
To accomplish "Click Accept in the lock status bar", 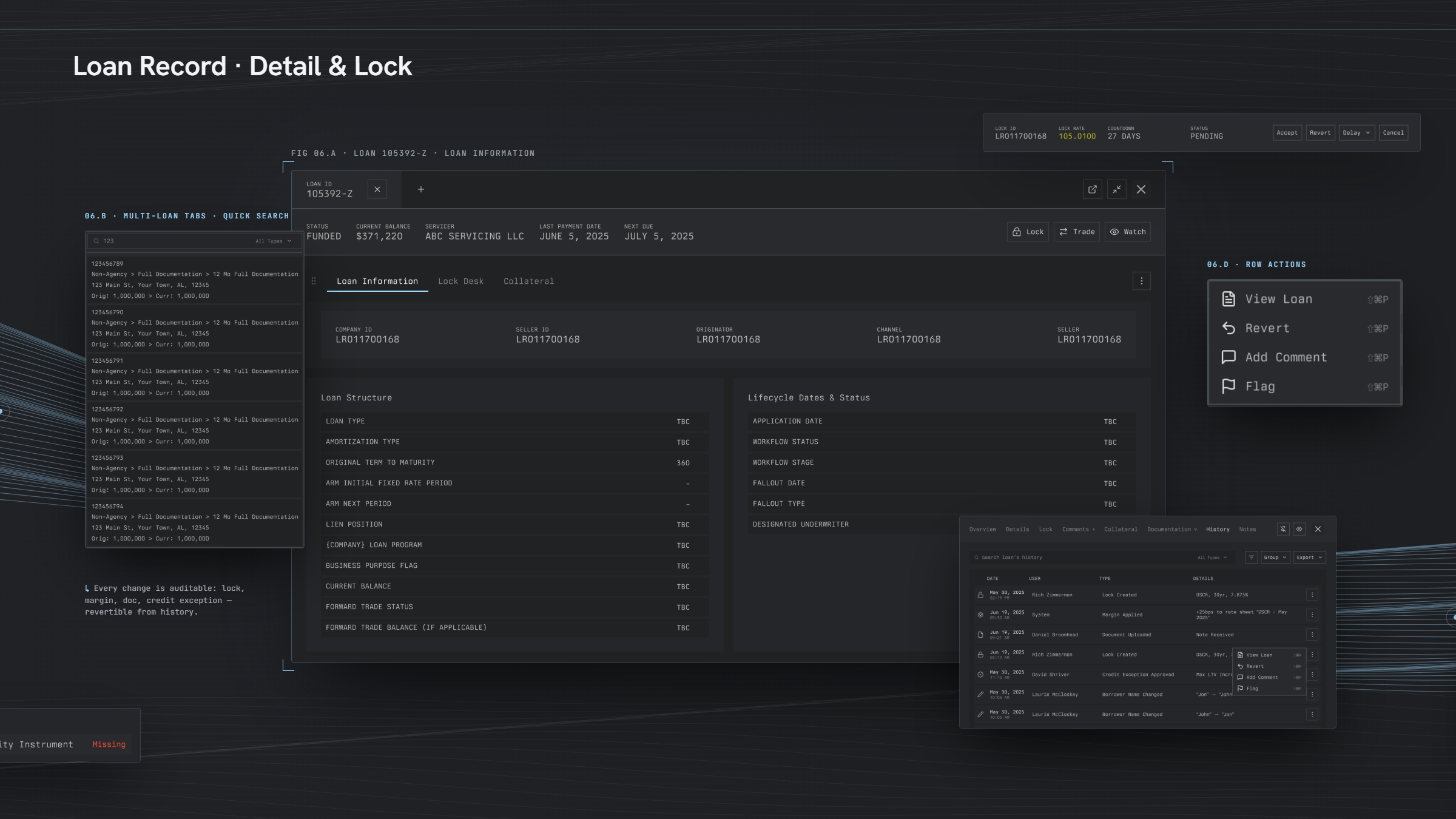I will click(1287, 132).
